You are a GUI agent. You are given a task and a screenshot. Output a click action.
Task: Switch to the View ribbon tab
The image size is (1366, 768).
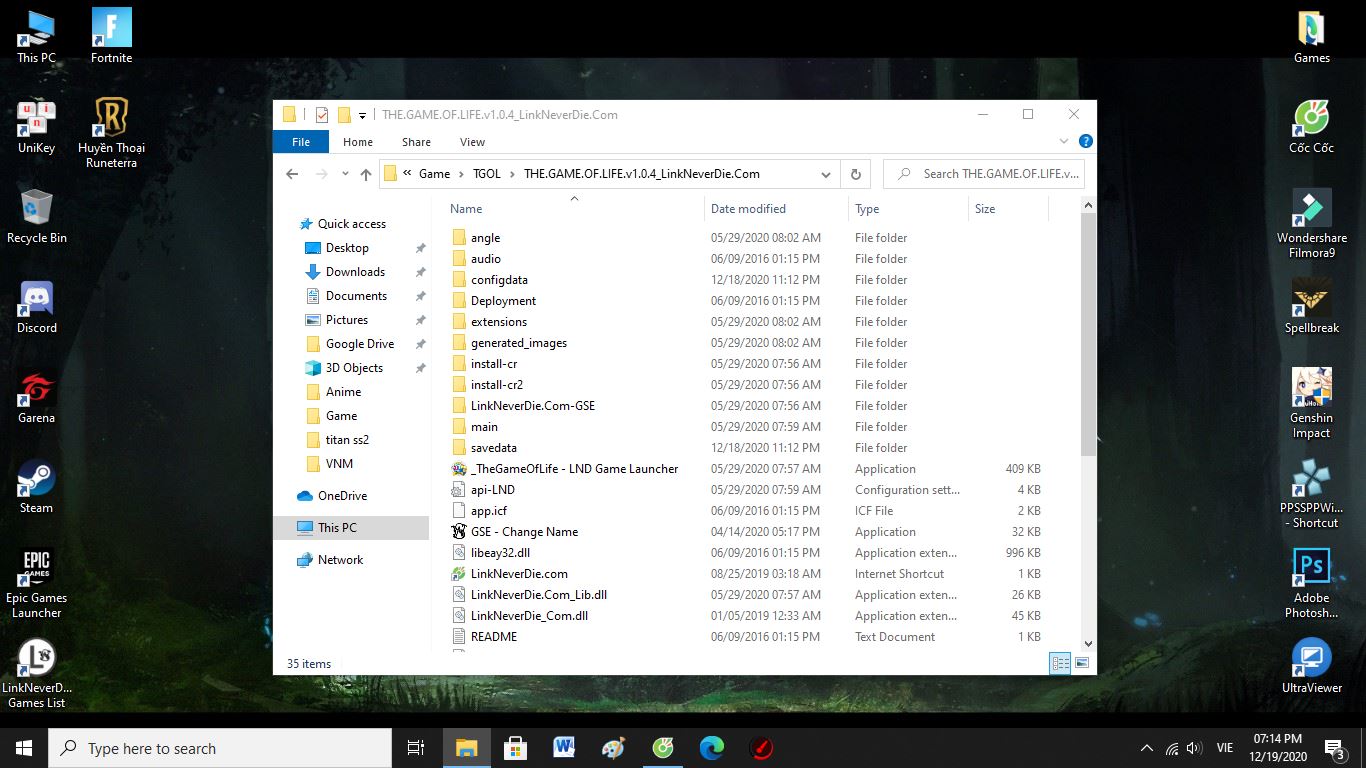472,142
